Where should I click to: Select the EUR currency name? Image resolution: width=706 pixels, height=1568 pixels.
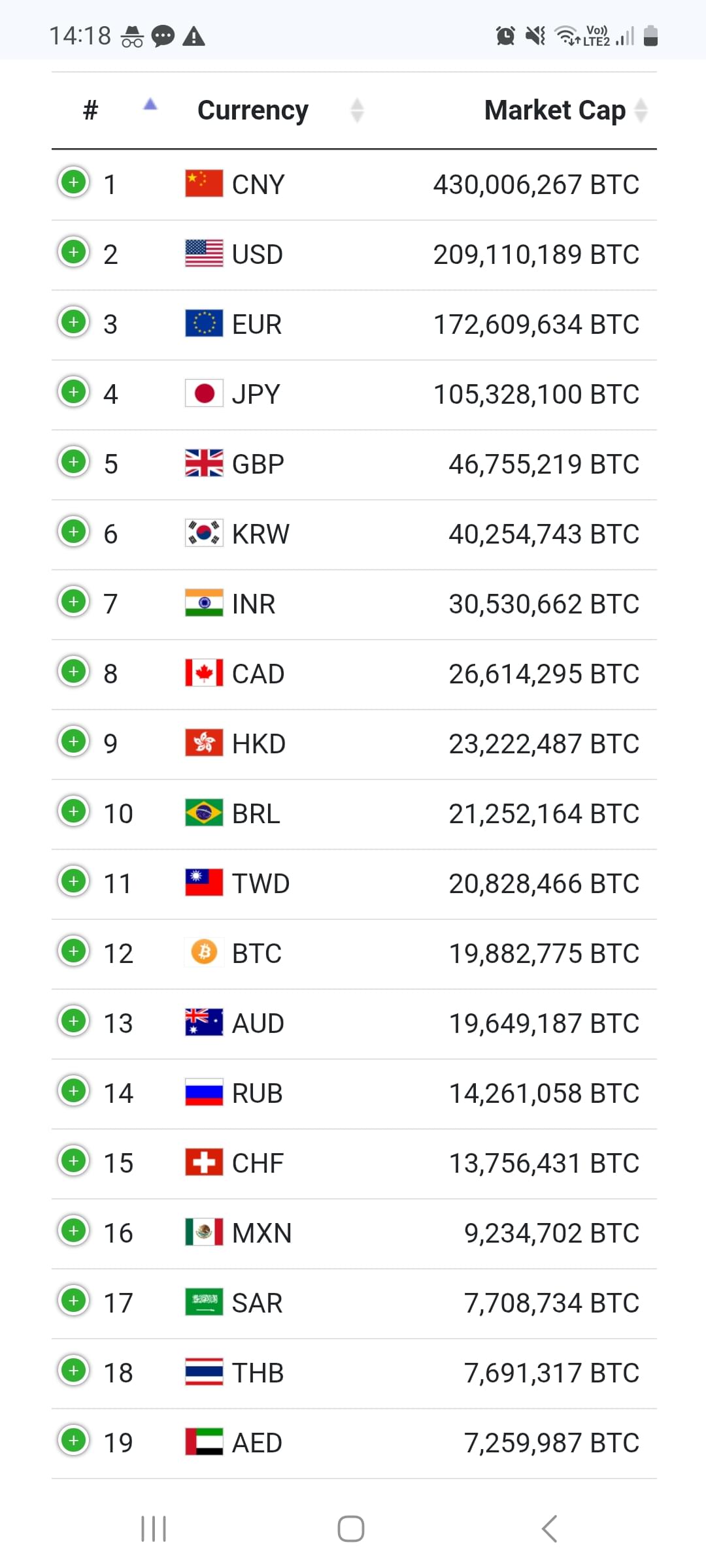[x=257, y=324]
